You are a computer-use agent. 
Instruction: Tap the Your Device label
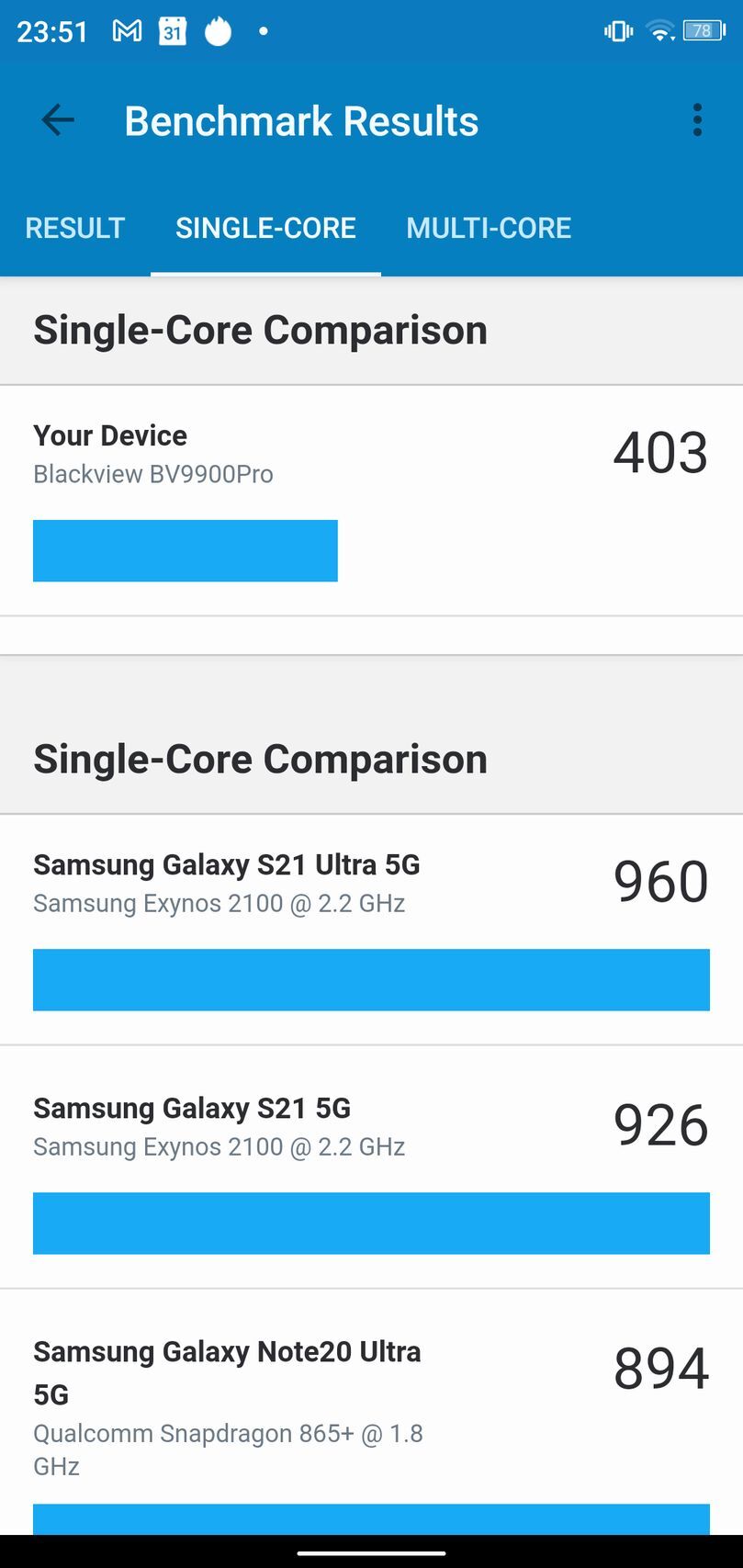click(x=110, y=435)
